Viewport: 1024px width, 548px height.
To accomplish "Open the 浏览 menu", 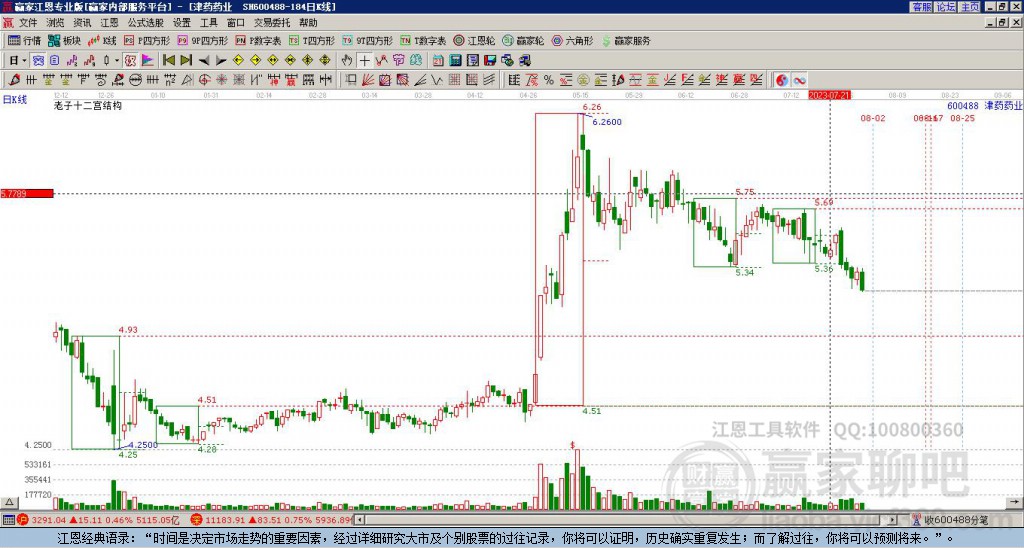I will pyautogui.click(x=55, y=23).
